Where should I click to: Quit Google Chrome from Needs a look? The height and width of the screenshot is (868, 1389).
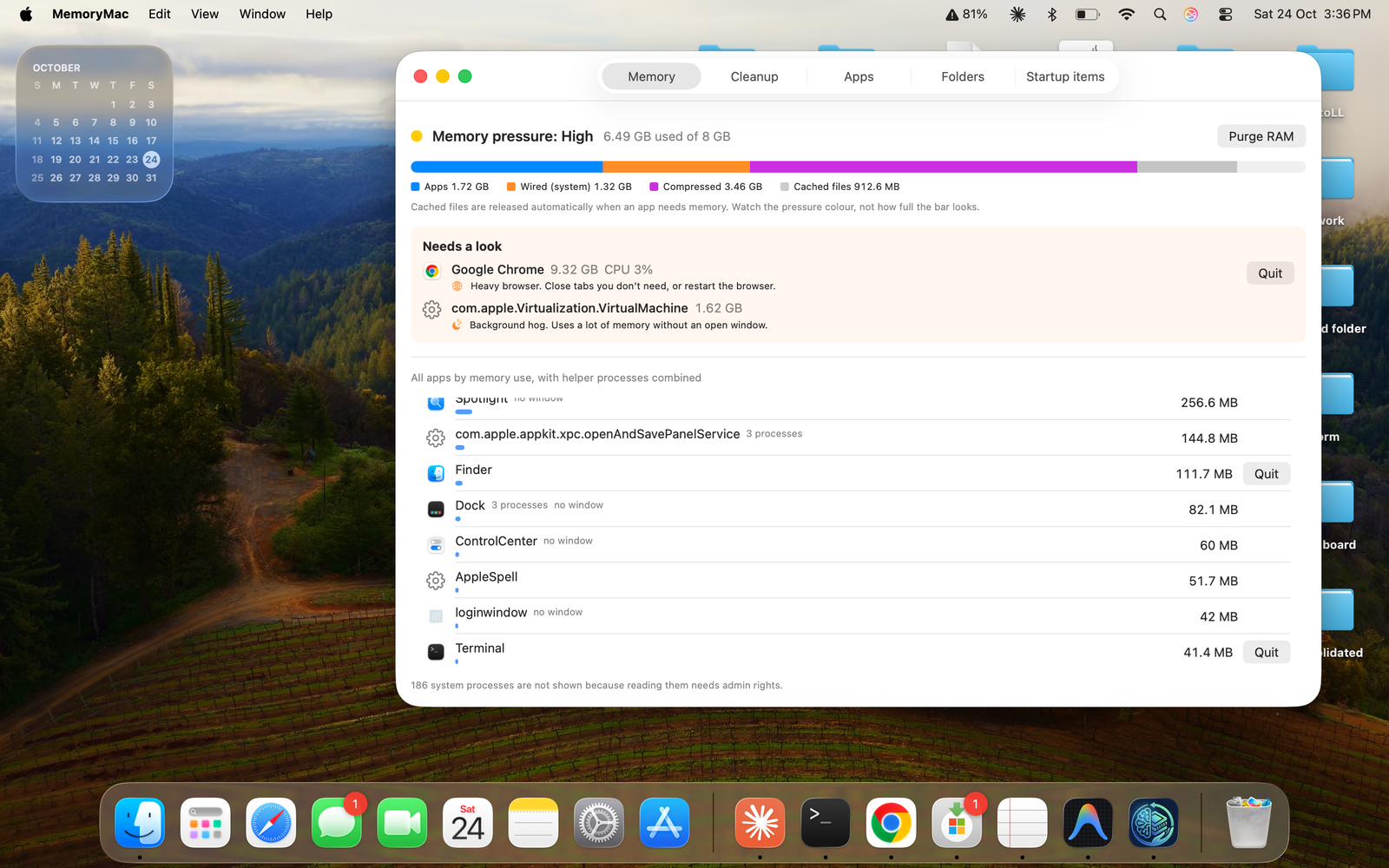pos(1270,273)
